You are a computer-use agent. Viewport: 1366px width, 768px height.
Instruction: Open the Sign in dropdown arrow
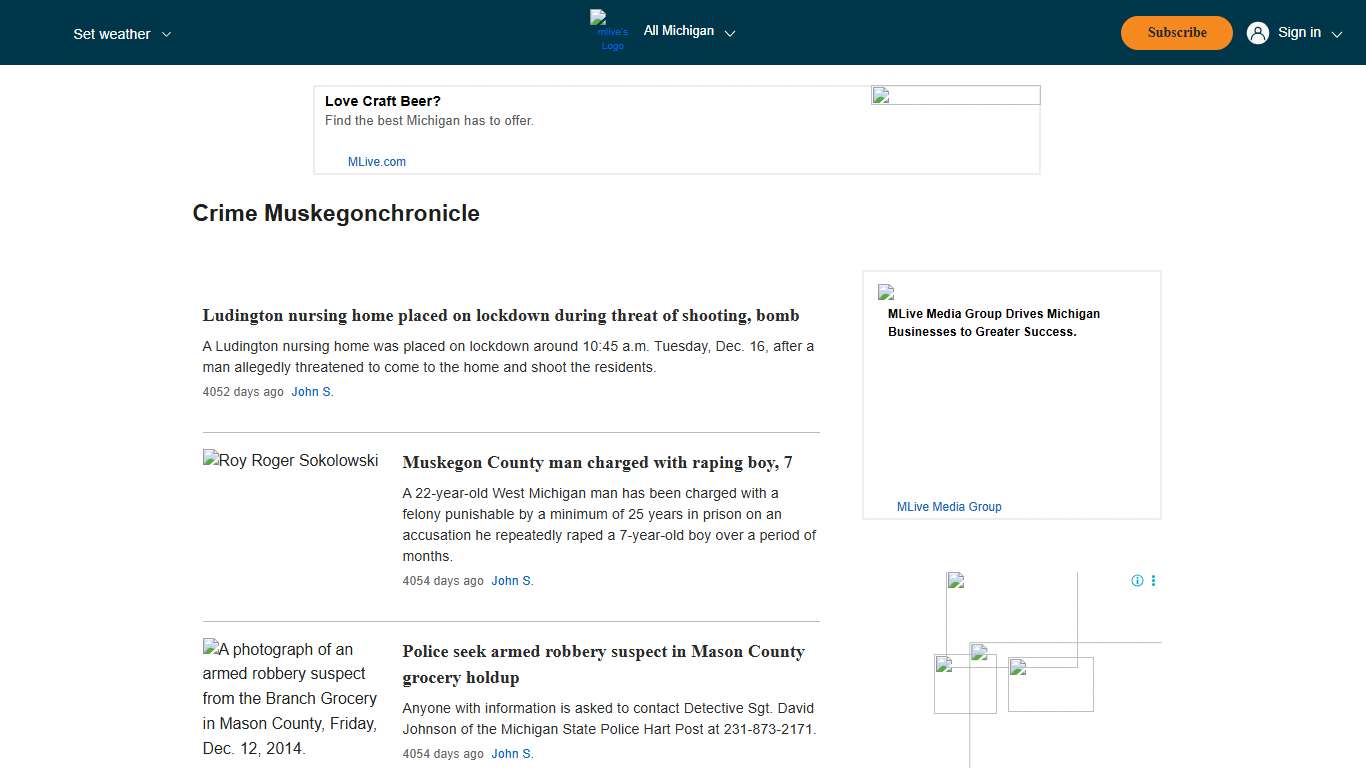coord(1337,34)
